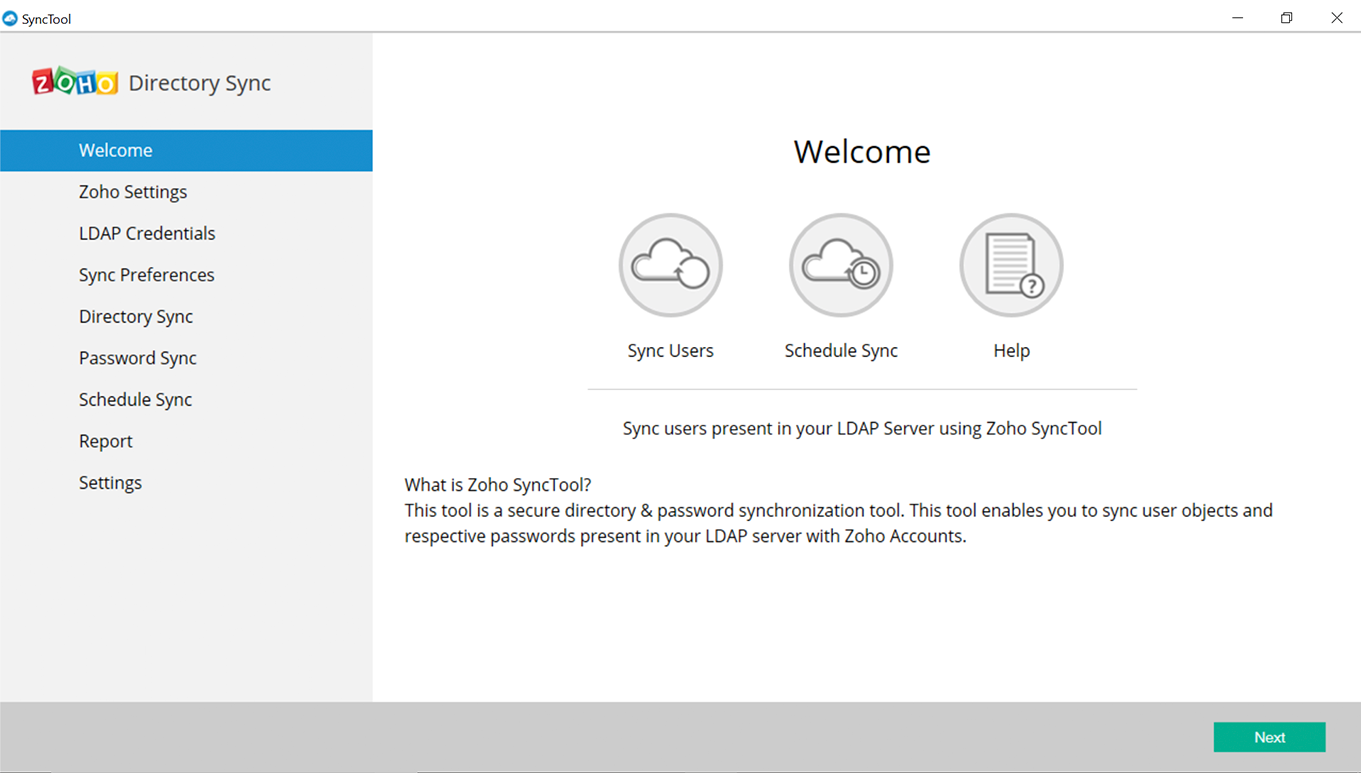Click the Sync Users cloud icon

(670, 265)
